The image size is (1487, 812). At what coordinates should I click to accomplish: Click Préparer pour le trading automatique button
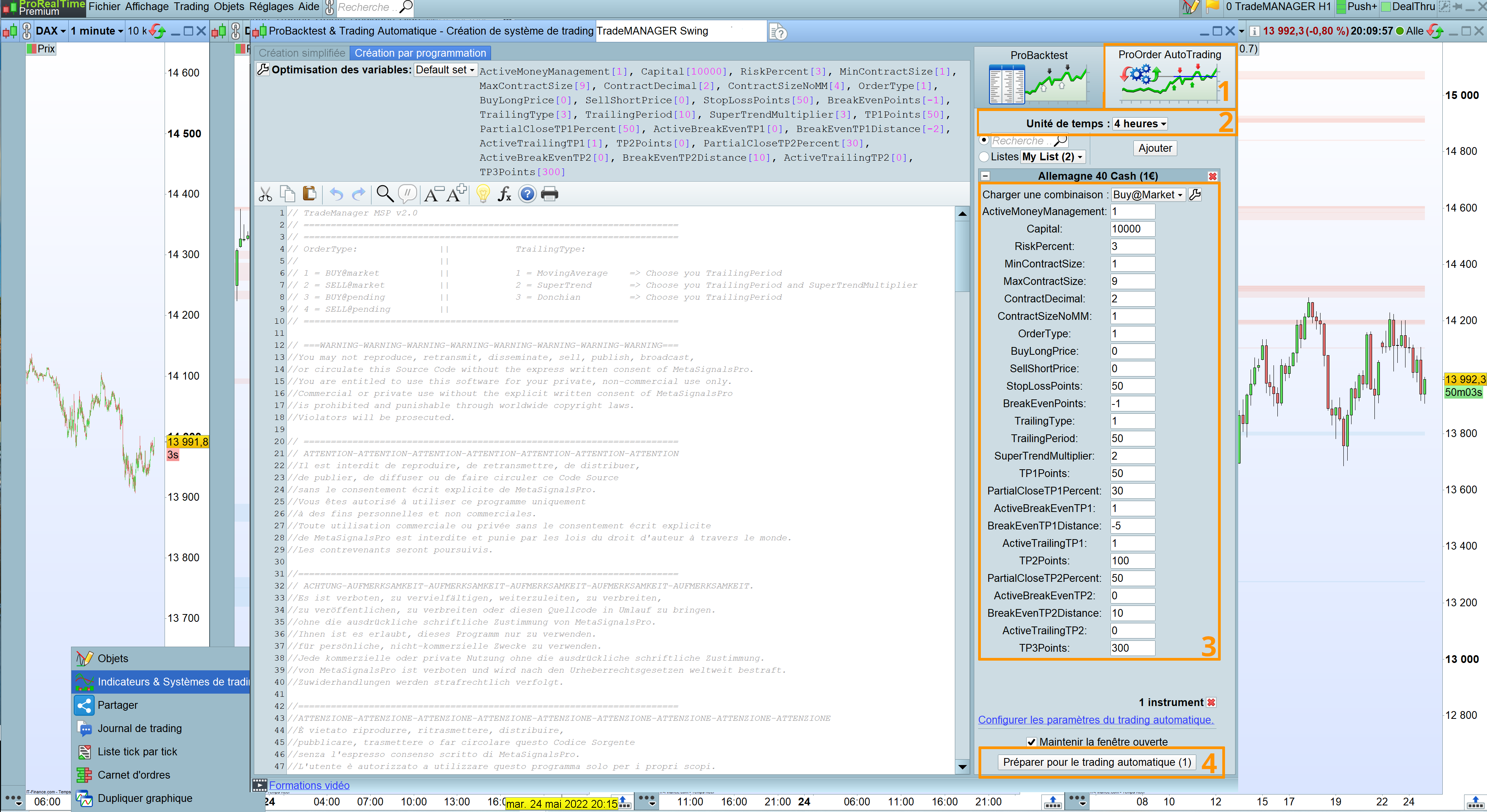[x=1097, y=763]
